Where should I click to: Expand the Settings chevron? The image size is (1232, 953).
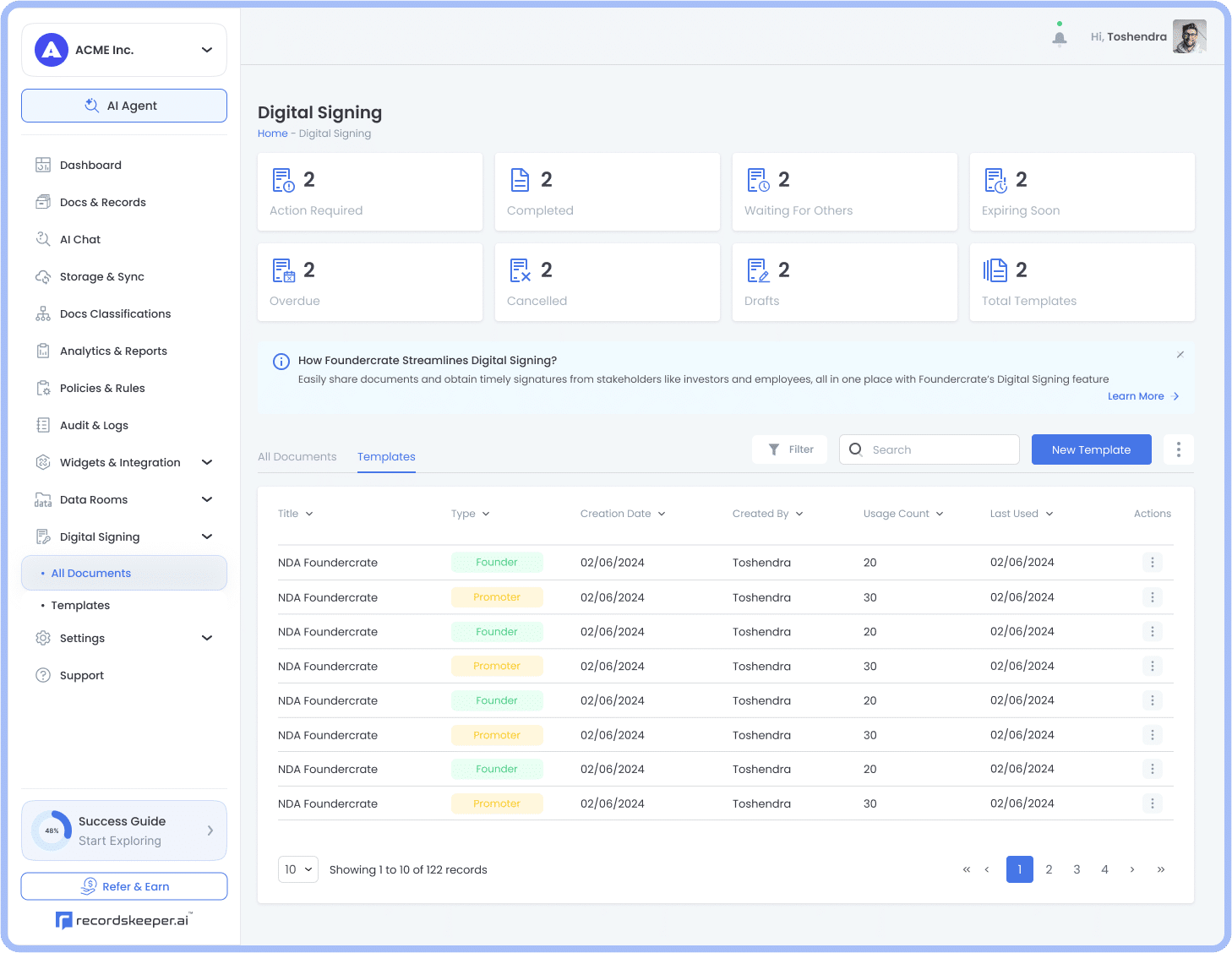click(x=207, y=638)
